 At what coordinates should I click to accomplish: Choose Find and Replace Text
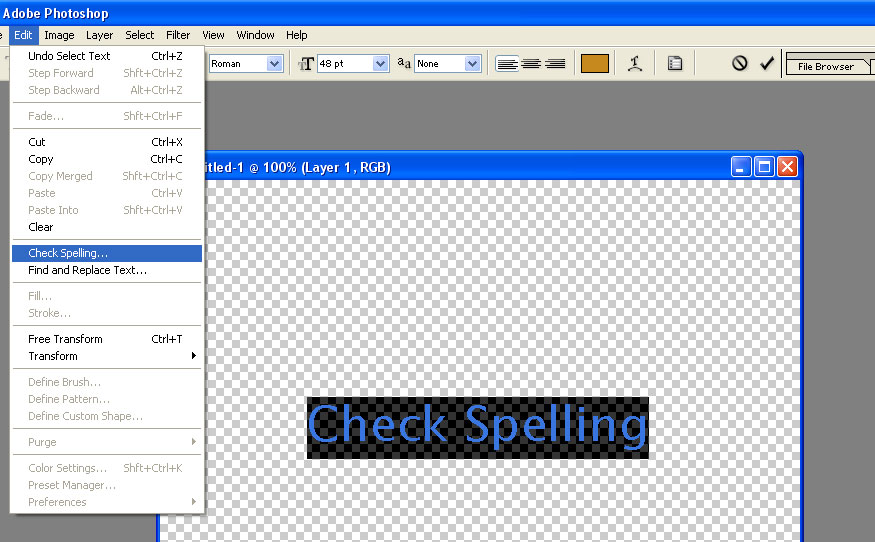pyautogui.click(x=87, y=270)
